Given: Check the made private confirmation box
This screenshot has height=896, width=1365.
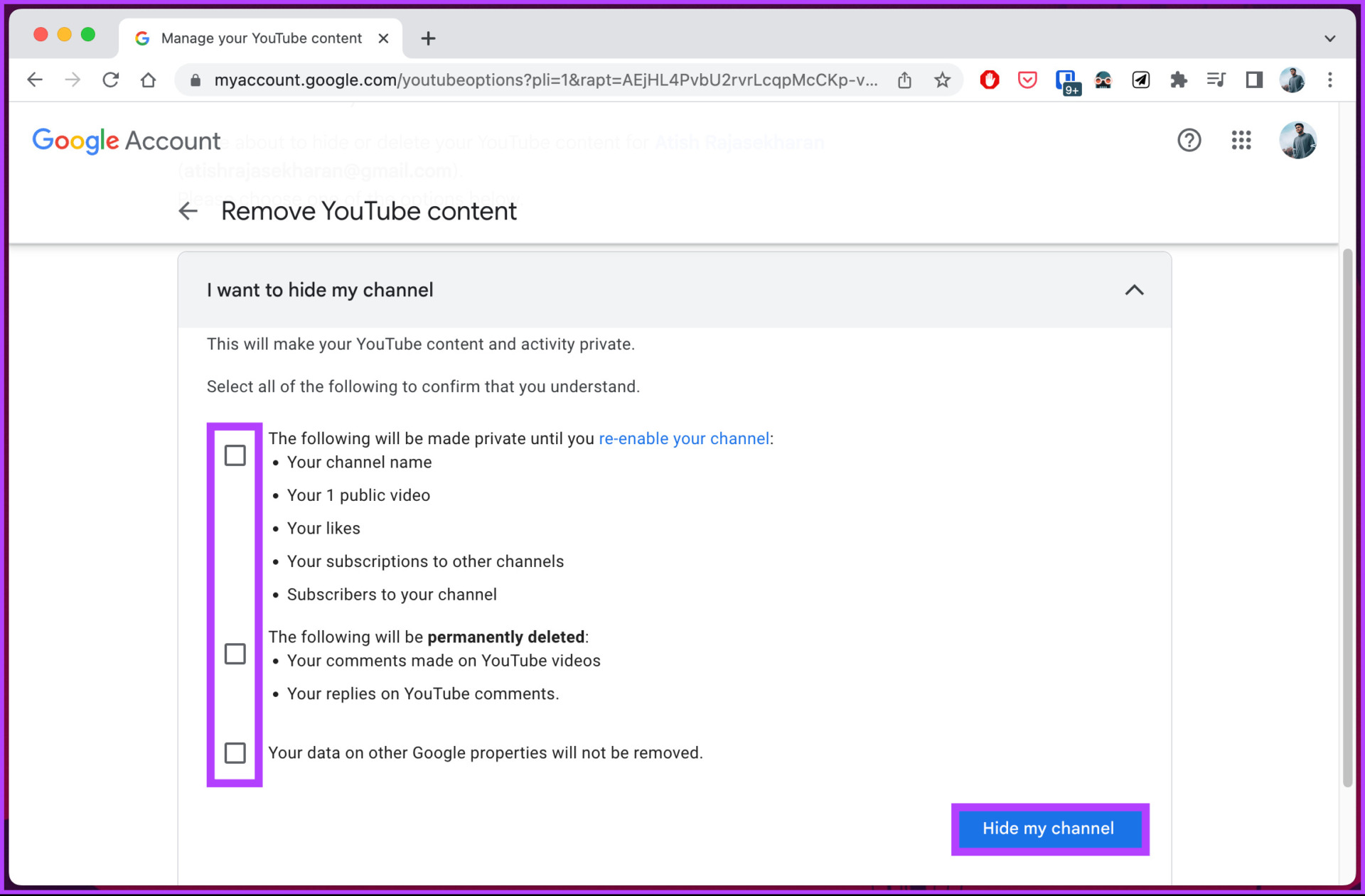Looking at the screenshot, I should (x=235, y=455).
